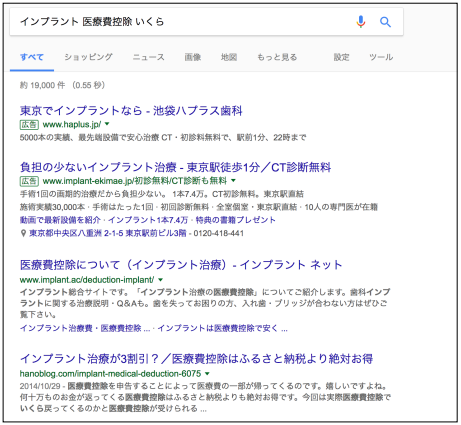Click the hanoblog.com/implant-medical-deduction-6075 URL text
The height and width of the screenshot is (425, 461).
(110, 374)
